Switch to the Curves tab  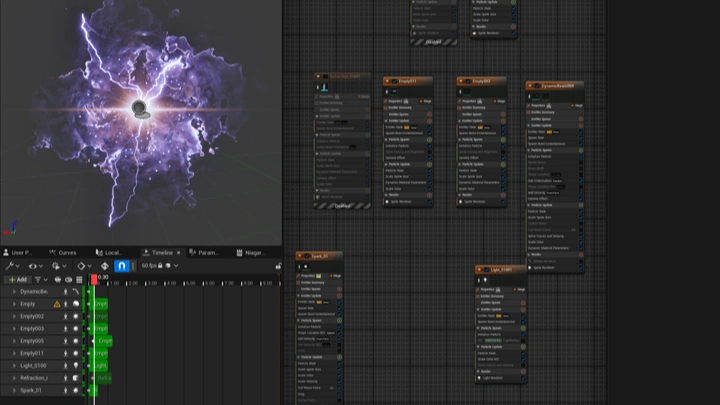tap(66, 253)
